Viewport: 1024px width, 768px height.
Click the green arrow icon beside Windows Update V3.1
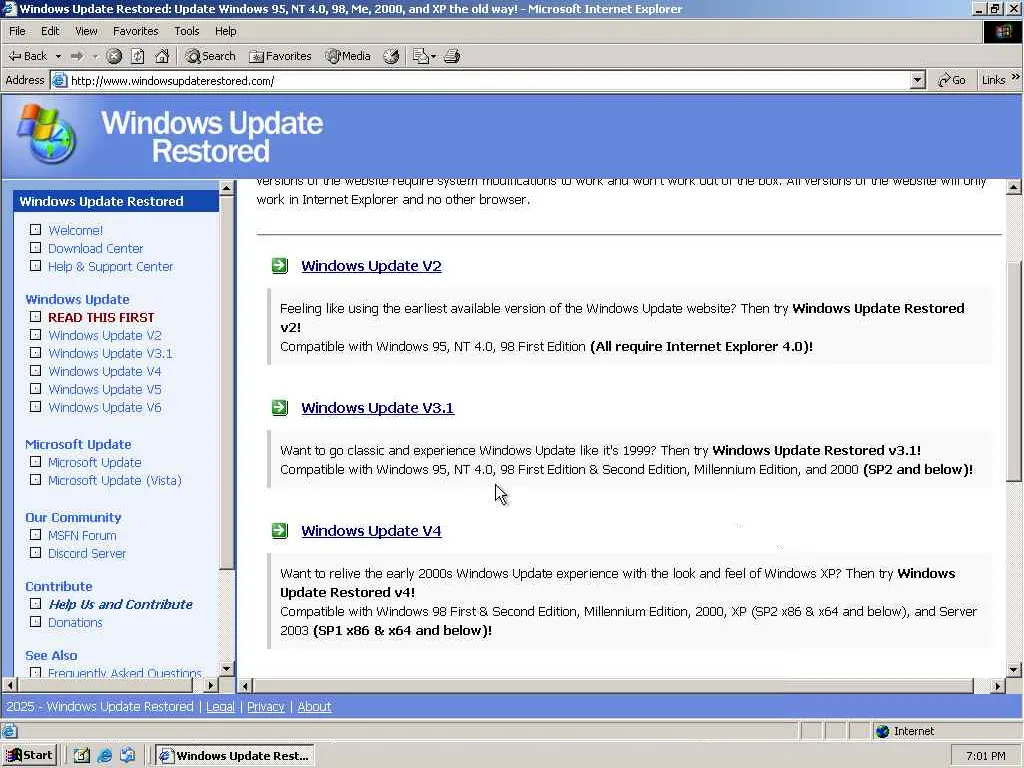(280, 408)
